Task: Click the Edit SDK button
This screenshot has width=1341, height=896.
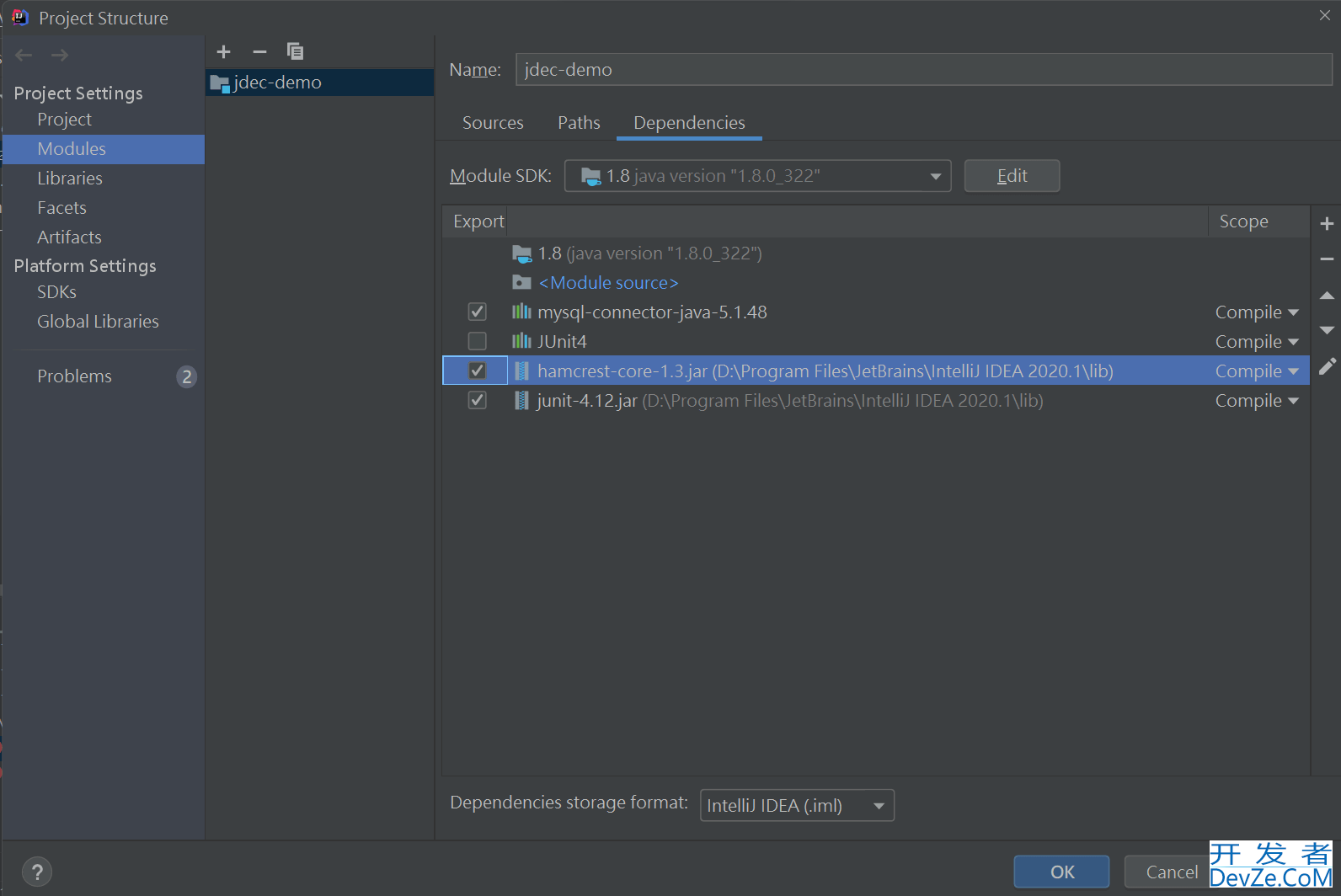Action: (1012, 176)
